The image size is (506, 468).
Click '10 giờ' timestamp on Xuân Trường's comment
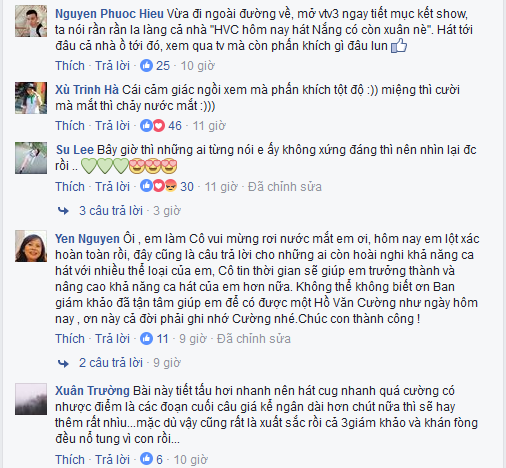(x=190, y=459)
